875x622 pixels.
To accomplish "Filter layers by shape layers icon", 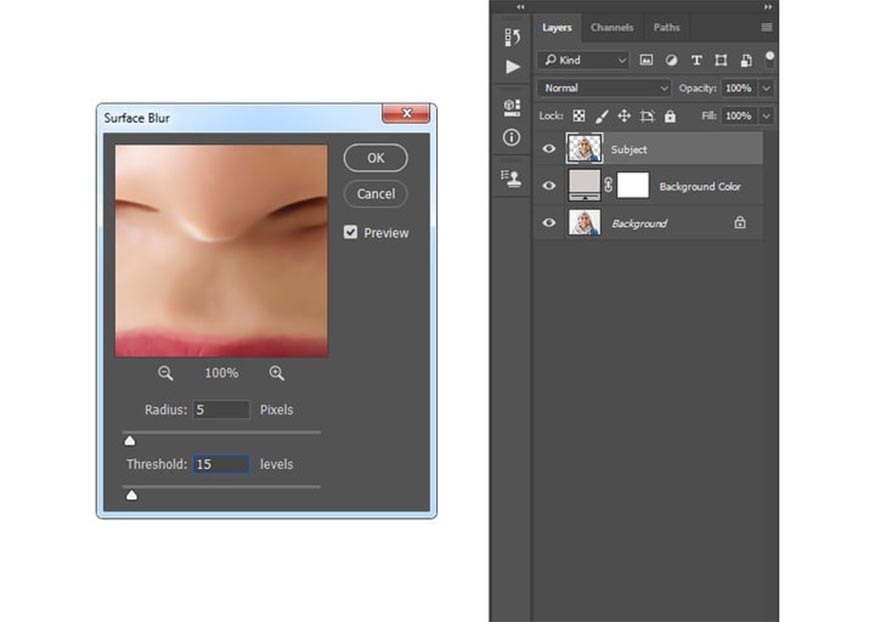I will (x=721, y=60).
